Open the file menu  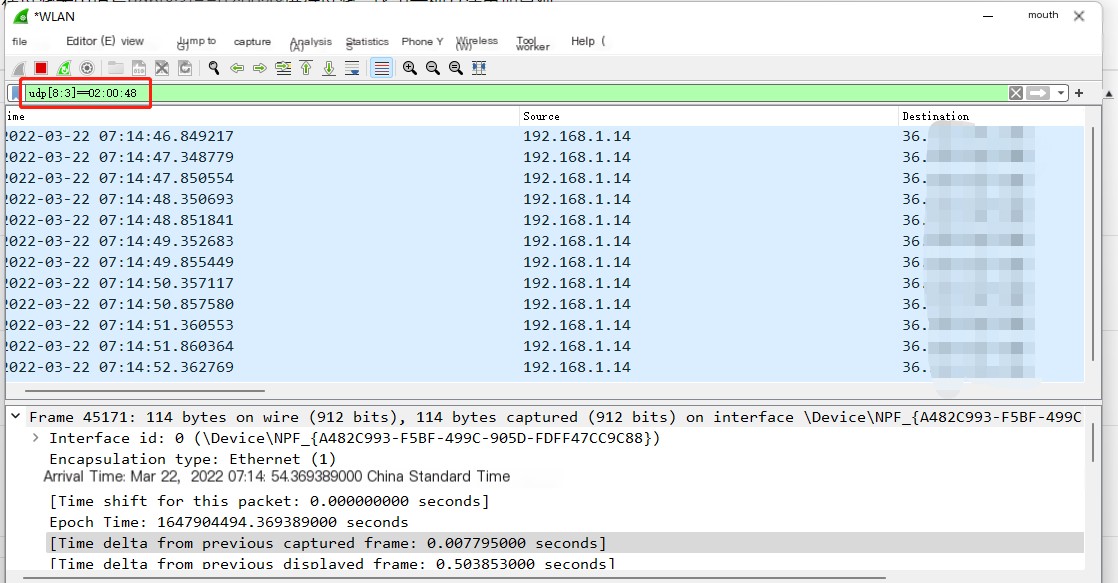click(20, 42)
